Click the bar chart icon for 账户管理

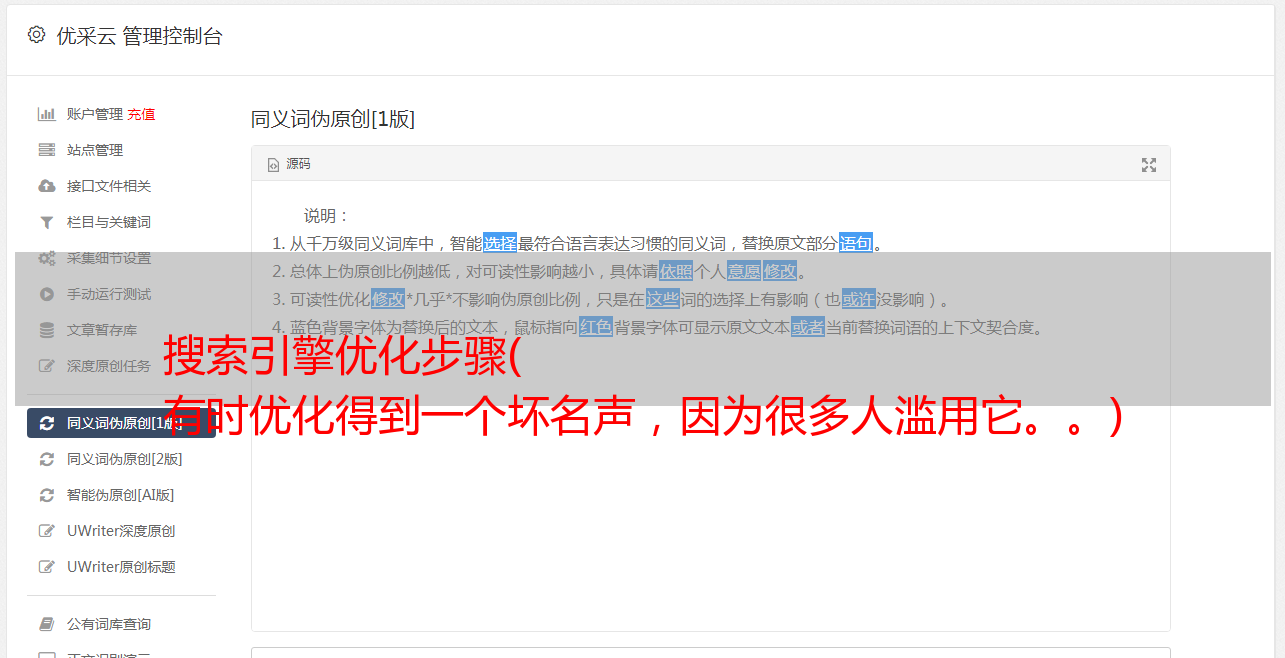(x=46, y=114)
